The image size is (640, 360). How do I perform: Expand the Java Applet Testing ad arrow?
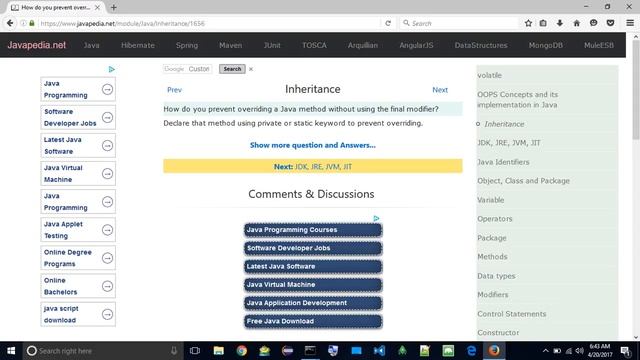point(107,230)
